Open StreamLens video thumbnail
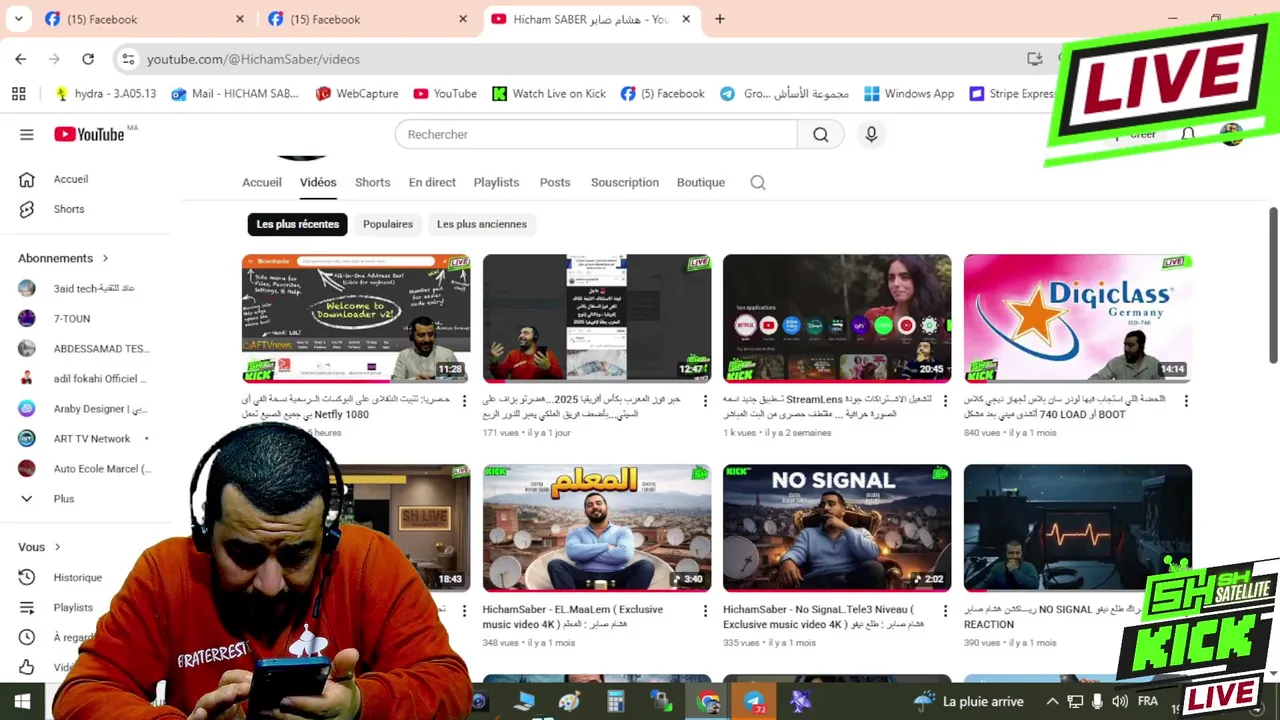 (x=837, y=318)
